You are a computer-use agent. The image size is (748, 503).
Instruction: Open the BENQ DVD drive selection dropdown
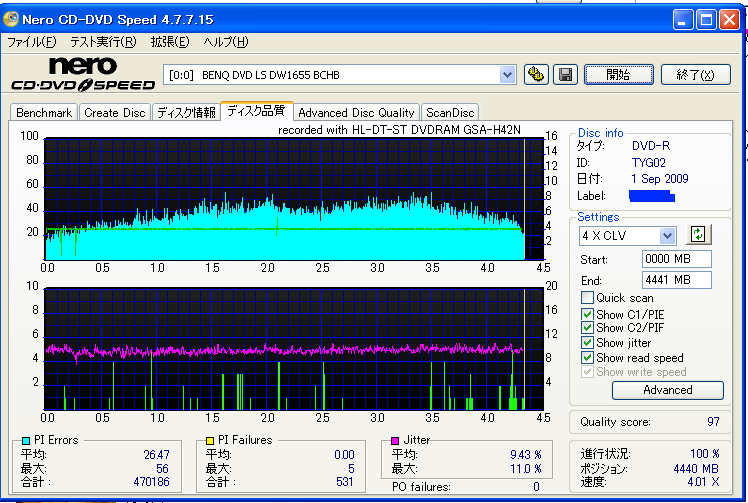click(x=507, y=75)
